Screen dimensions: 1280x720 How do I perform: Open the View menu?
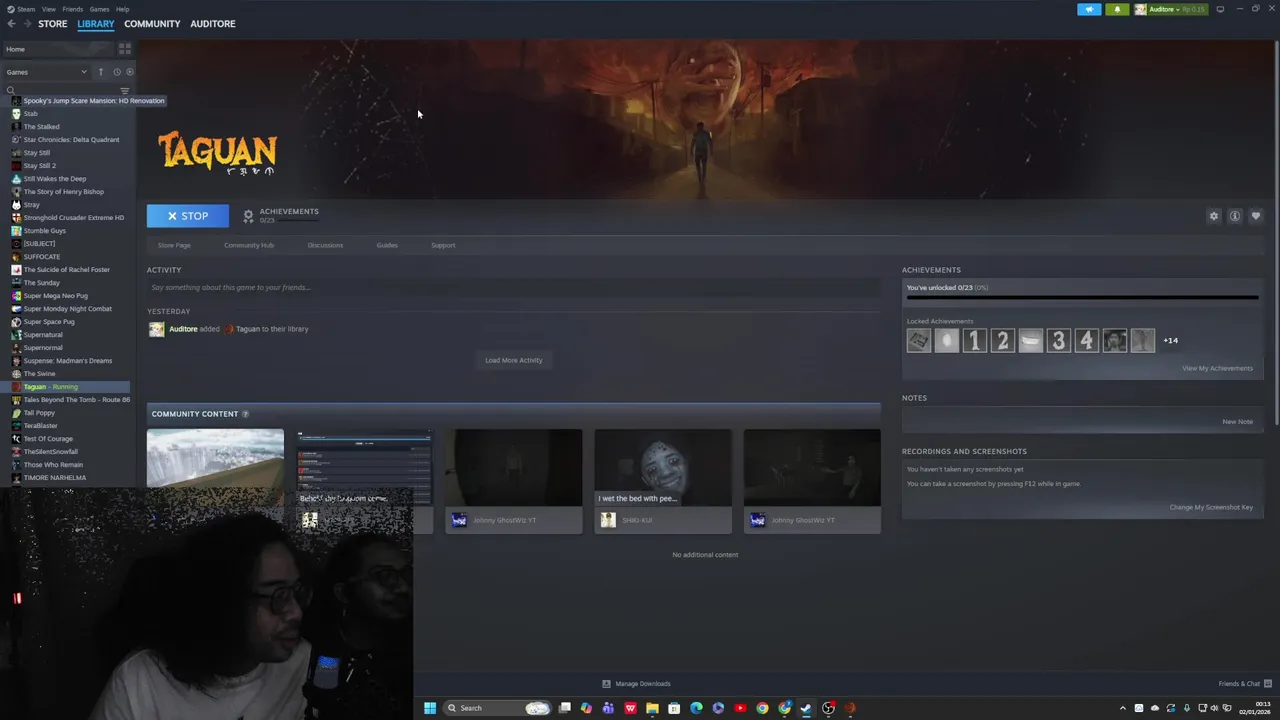(48, 9)
